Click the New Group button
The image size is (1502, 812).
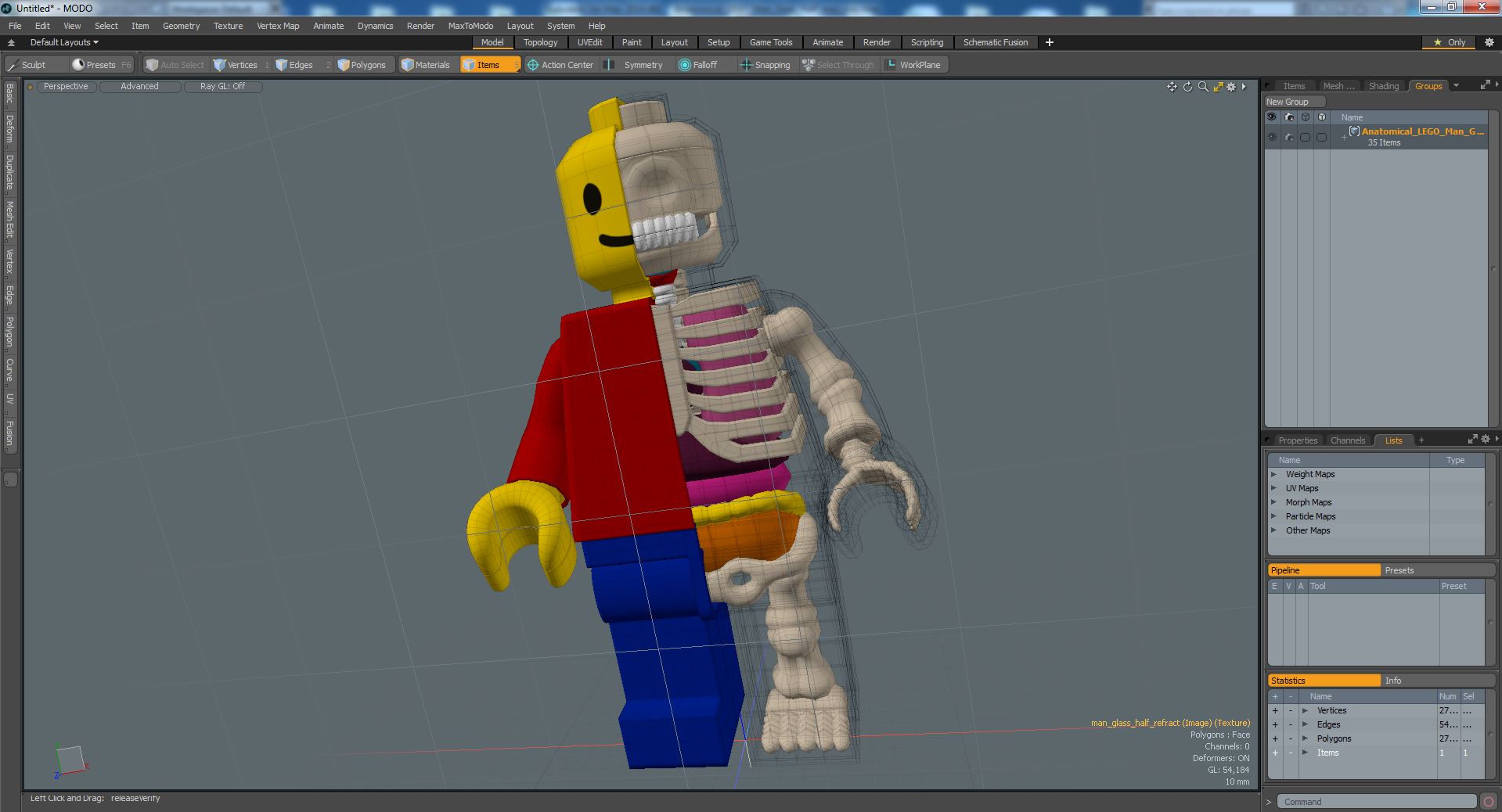[1295, 102]
